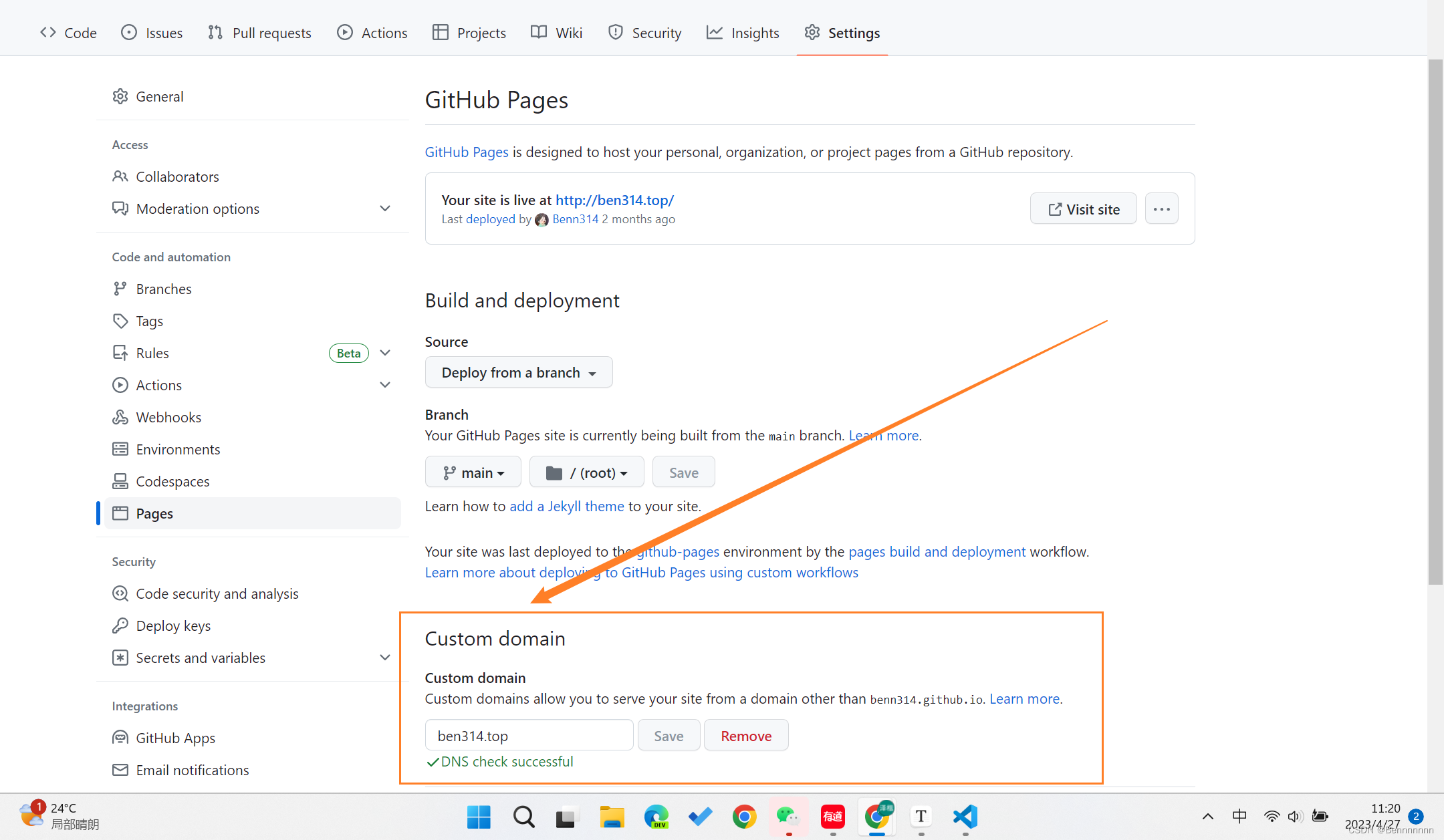This screenshot has width=1444, height=840.
Task: Open Tags settings
Action: pyautogui.click(x=253, y=321)
